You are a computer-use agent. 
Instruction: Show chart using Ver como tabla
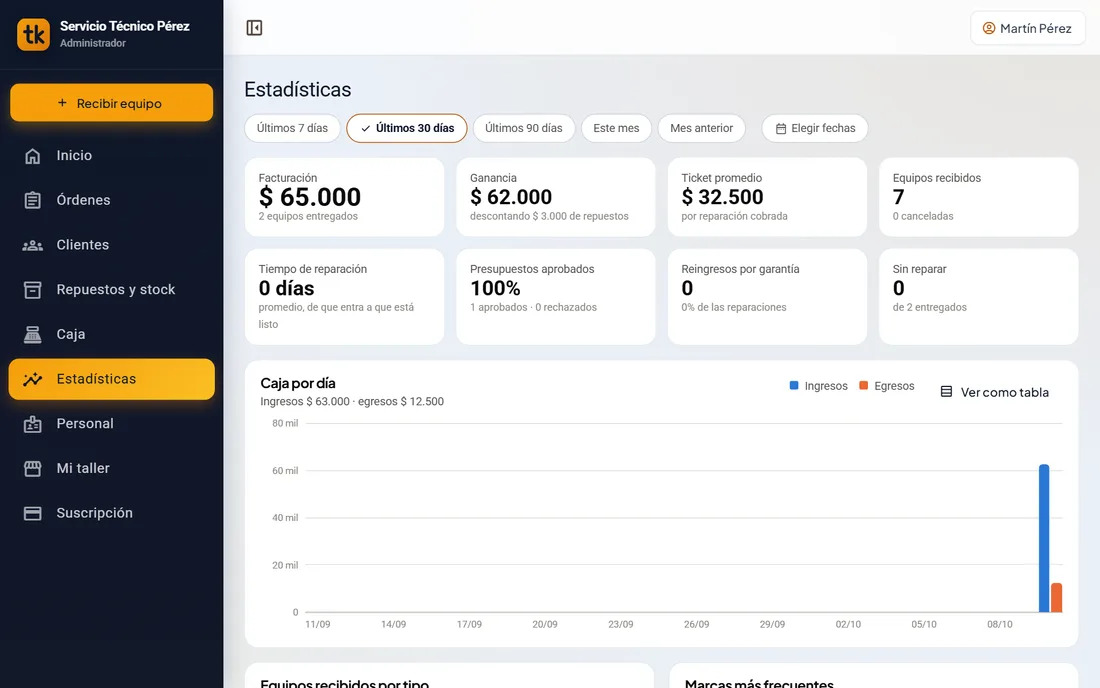[x=995, y=392]
